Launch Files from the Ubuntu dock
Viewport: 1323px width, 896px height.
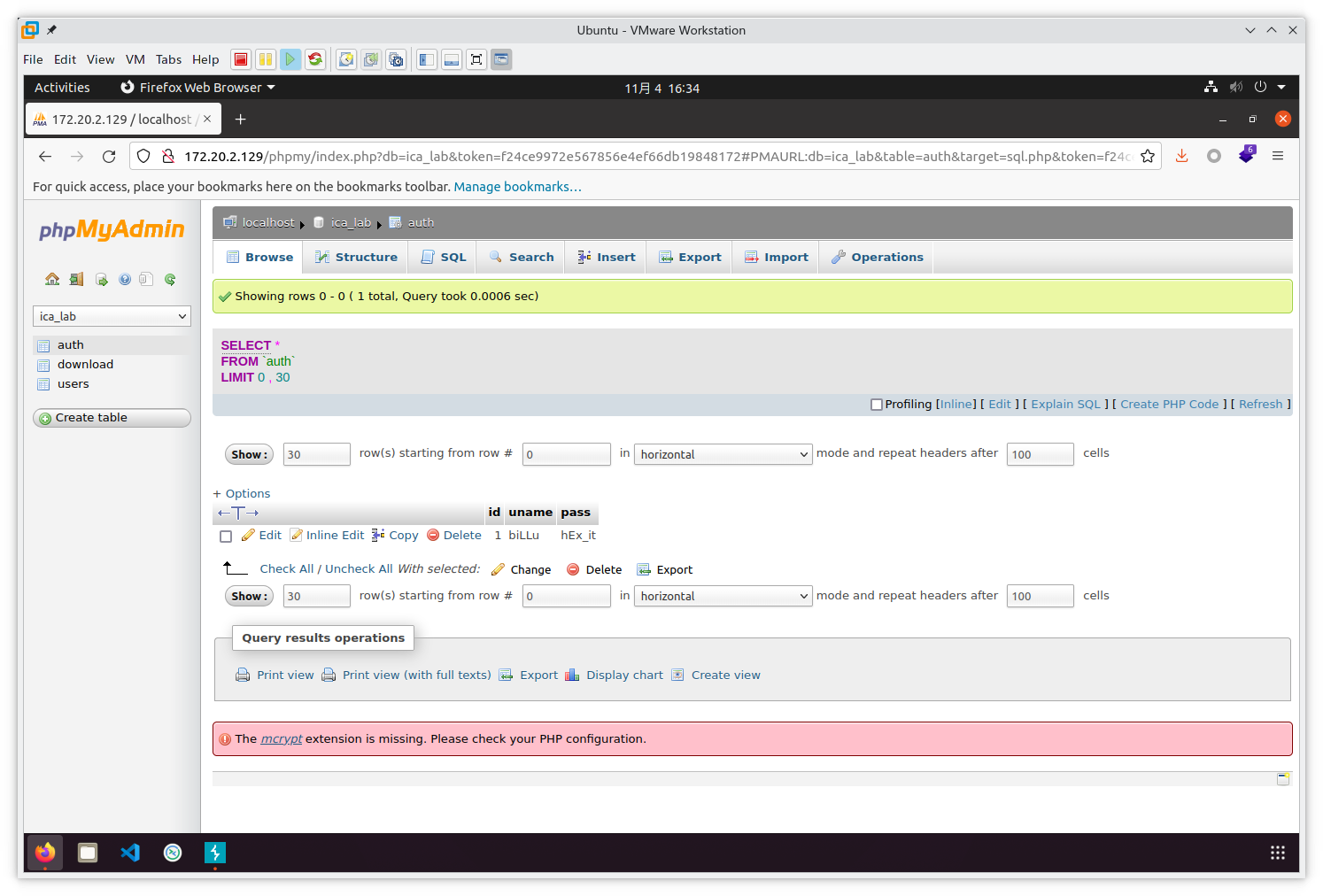coord(88,853)
